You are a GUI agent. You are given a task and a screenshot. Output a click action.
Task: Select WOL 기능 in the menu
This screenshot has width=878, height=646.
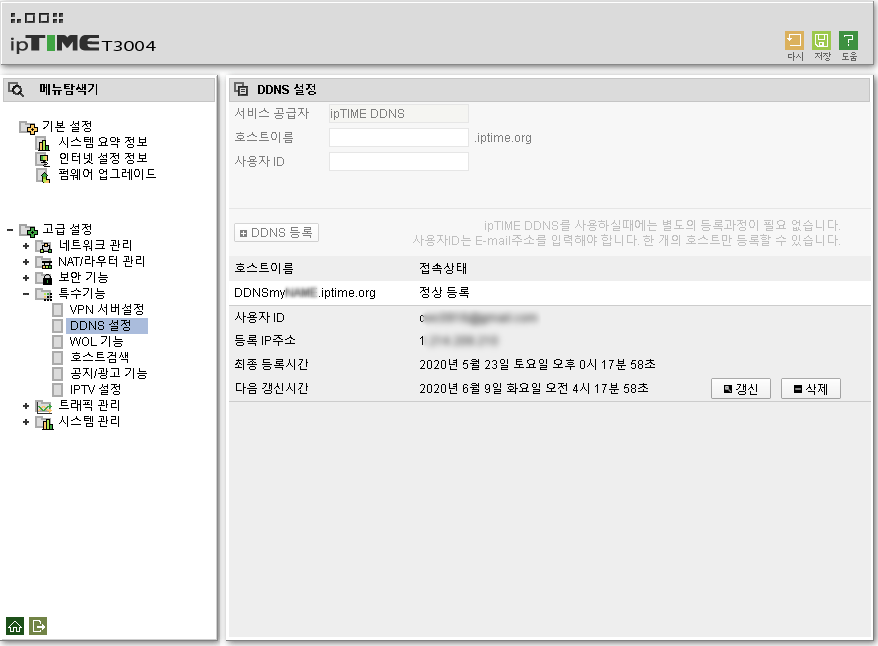click(x=96, y=341)
